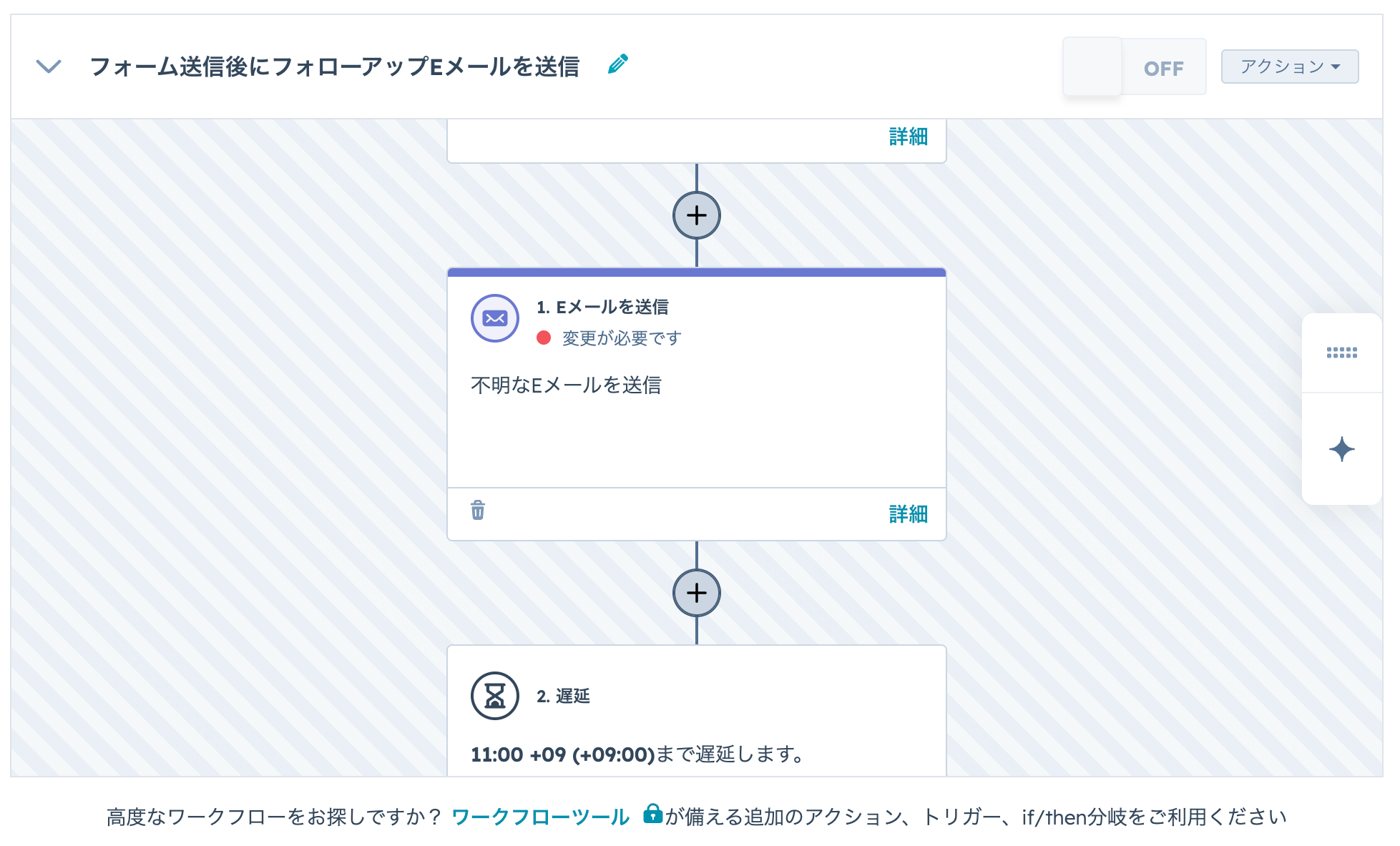Click the 変更が必要です warning text
This screenshot has height=846, width=1400.
click(622, 338)
